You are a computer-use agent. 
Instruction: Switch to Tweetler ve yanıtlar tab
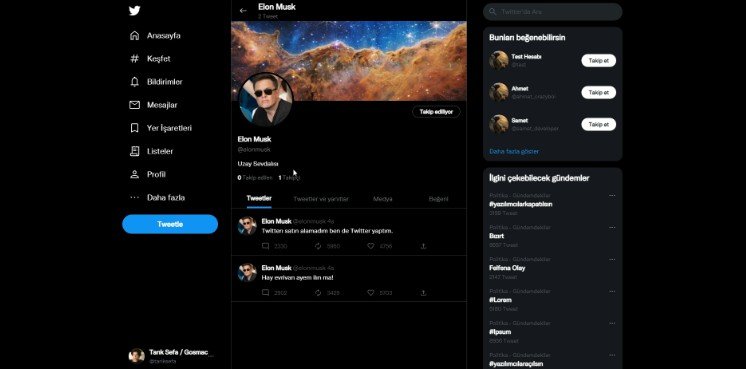[321, 199]
